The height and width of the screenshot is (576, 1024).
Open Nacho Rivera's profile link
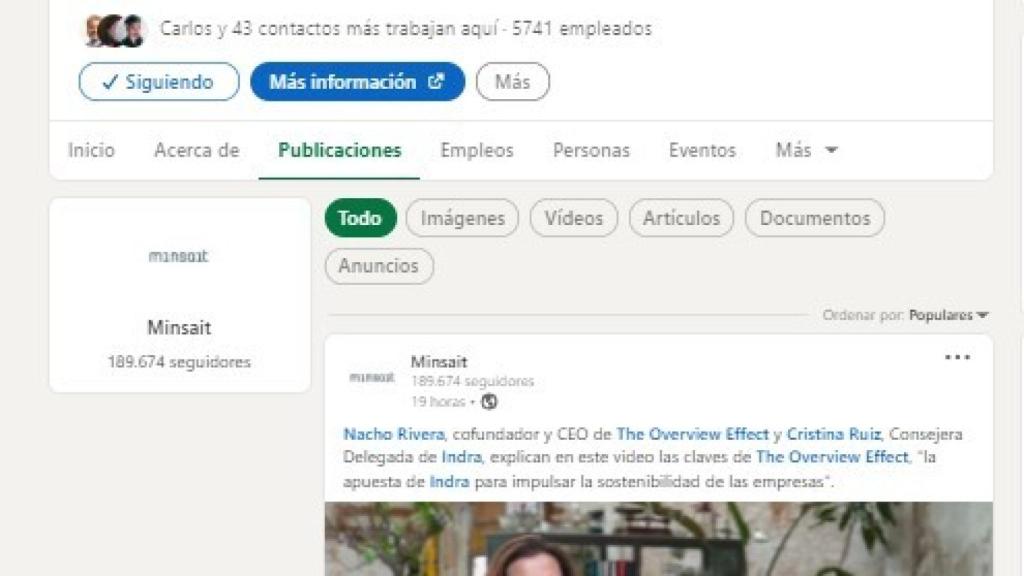[378, 434]
